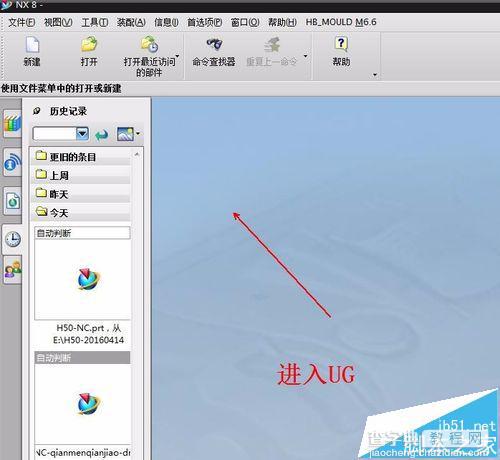Click the 新建 (New) file icon
This screenshot has width=500, height=460.
pos(32,45)
